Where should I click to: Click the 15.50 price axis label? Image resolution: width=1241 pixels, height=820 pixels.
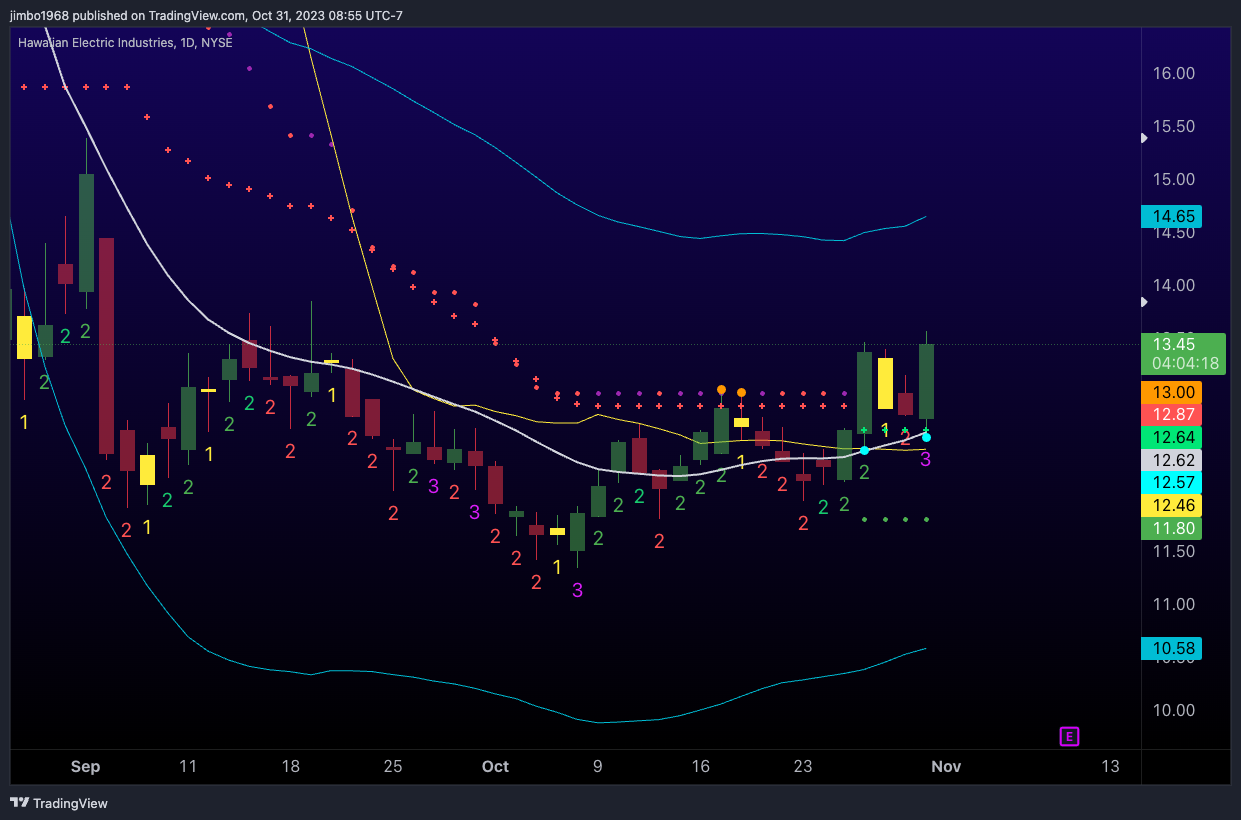(x=1174, y=127)
